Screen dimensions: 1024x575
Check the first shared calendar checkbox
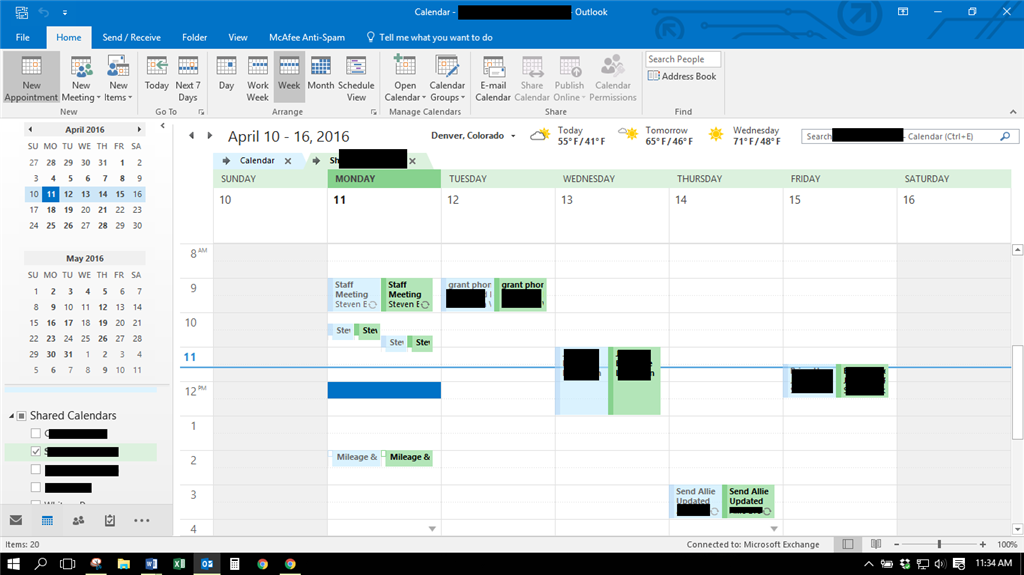click(x=36, y=433)
